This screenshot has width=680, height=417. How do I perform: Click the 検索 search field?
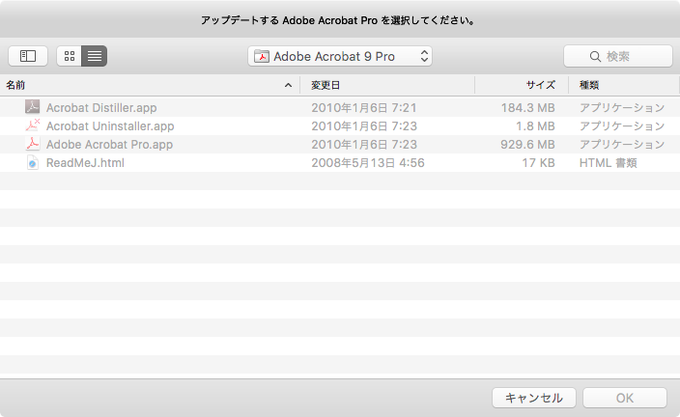618,56
